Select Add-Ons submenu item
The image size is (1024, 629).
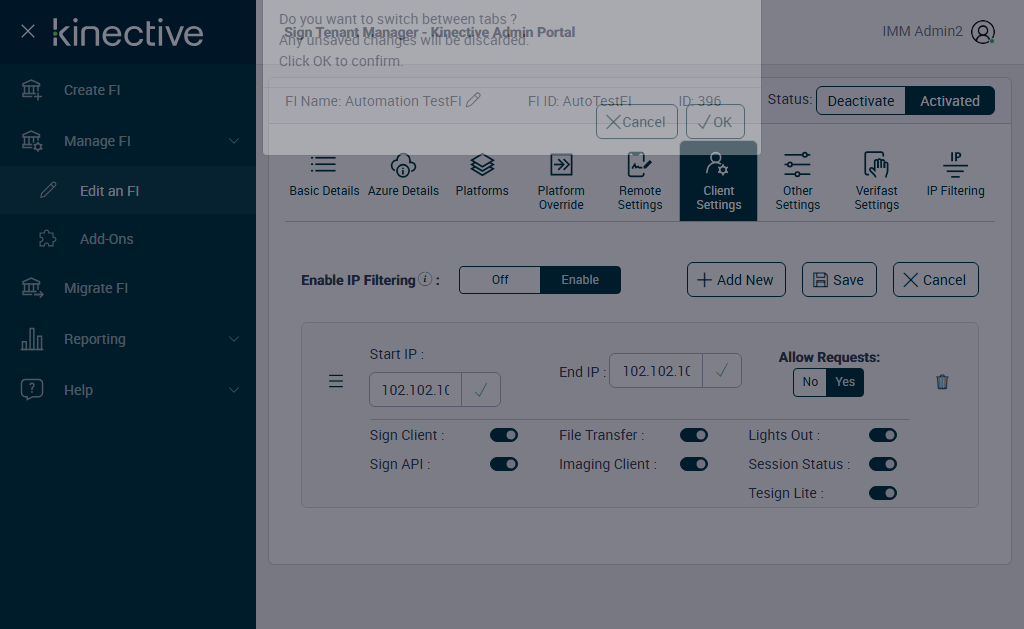coord(128,239)
